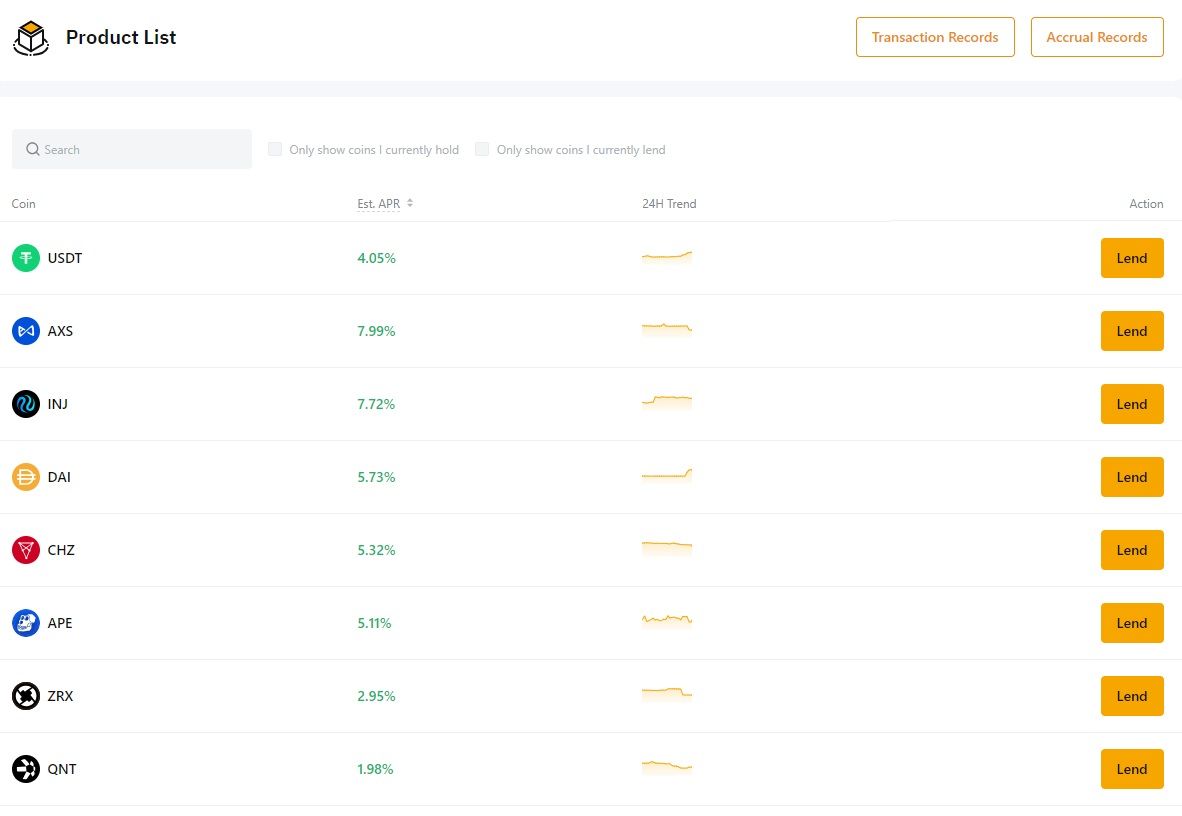This screenshot has height=816, width=1182.
Task: Enable only show coins I currently hold
Action: click(x=275, y=150)
